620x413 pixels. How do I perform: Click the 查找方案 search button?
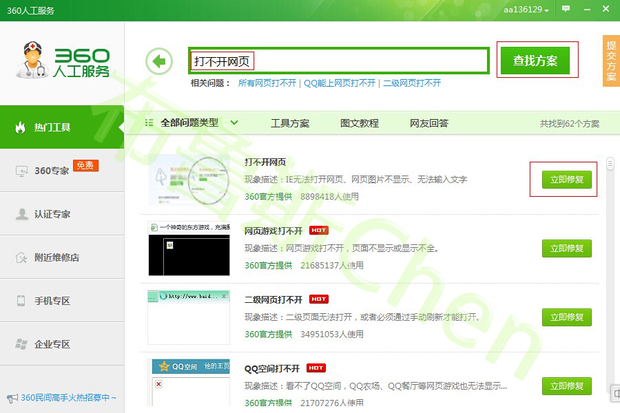(x=535, y=61)
